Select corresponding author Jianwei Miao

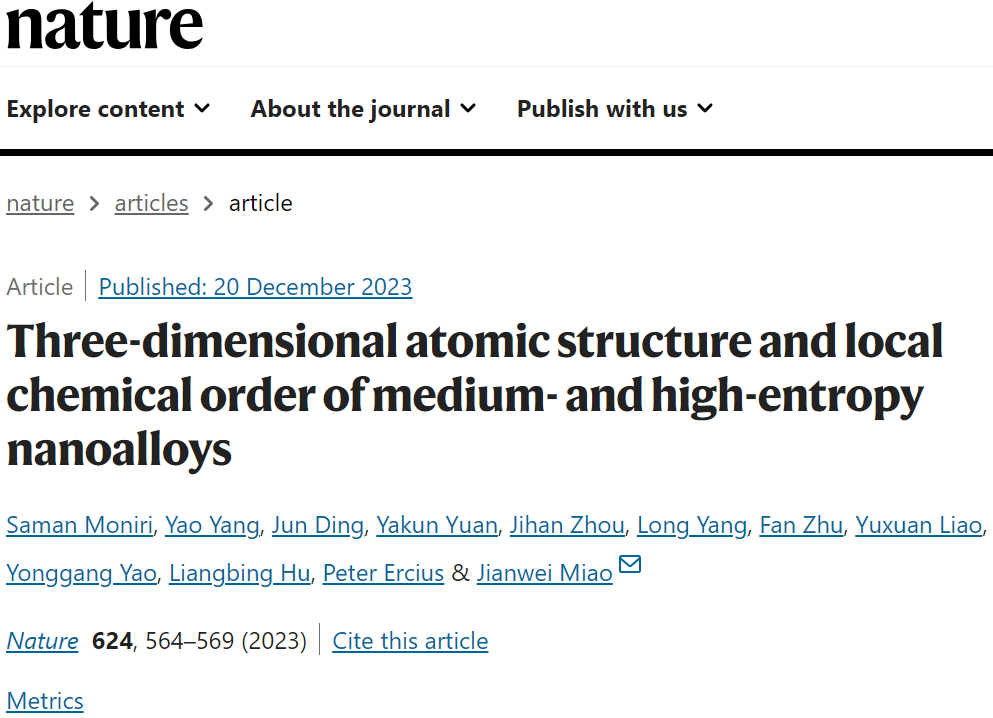coord(545,573)
